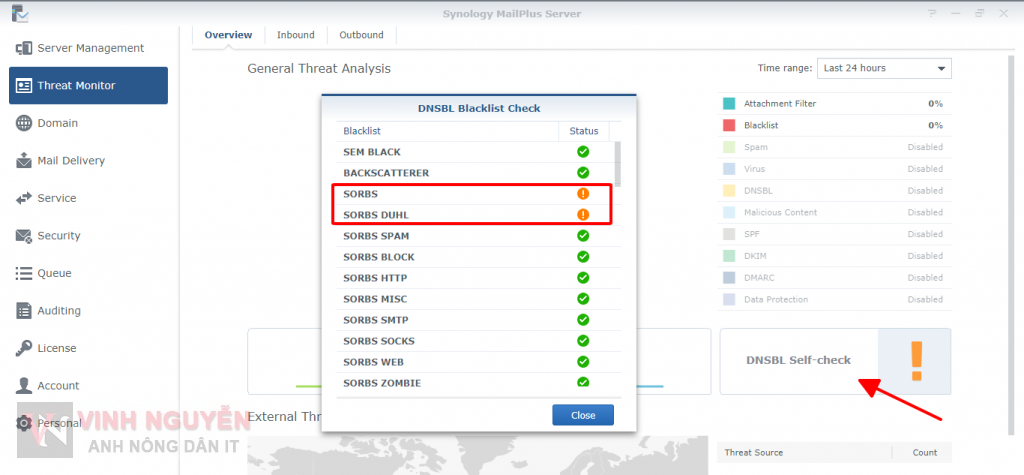Viewport: 1024px width, 475px height.
Task: Expand the Time range dropdown
Action: [884, 68]
